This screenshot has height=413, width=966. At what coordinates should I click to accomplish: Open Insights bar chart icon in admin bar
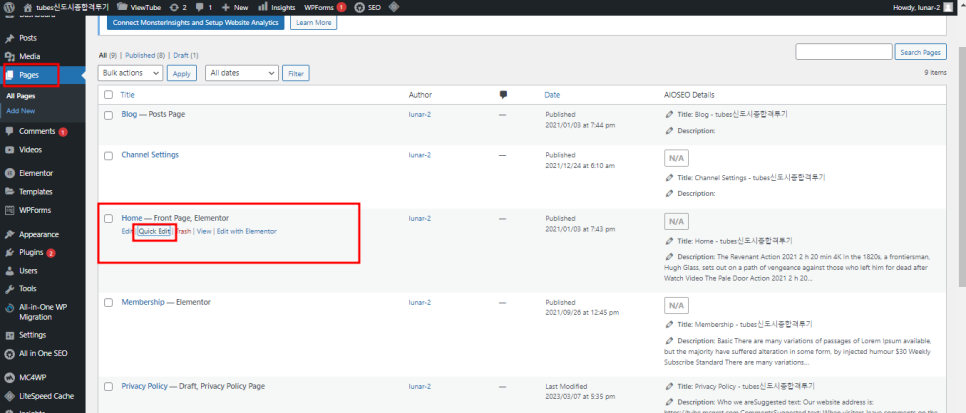click(263, 7)
